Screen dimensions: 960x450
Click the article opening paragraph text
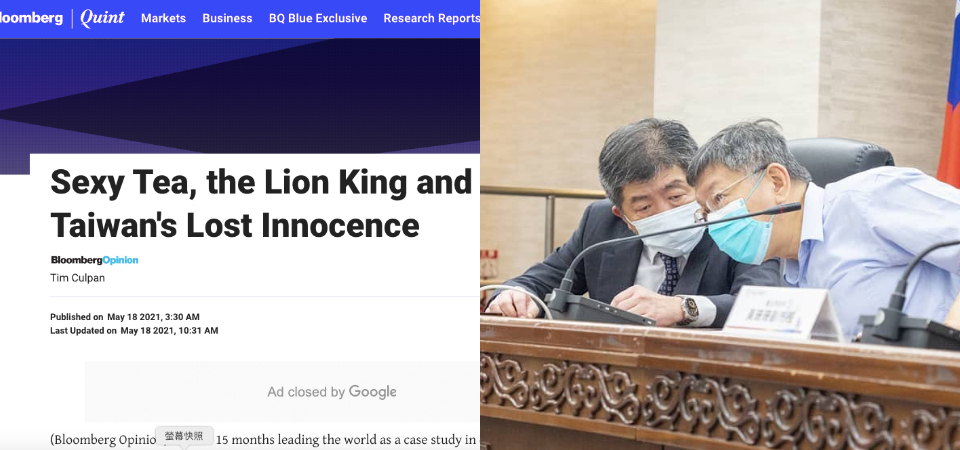[264, 440]
